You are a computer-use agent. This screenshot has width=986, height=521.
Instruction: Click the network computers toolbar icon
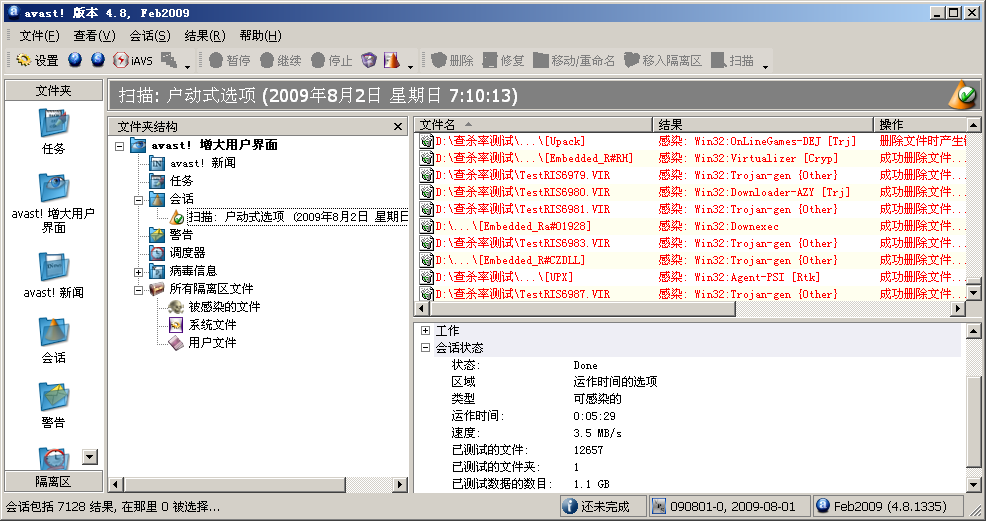point(169,60)
